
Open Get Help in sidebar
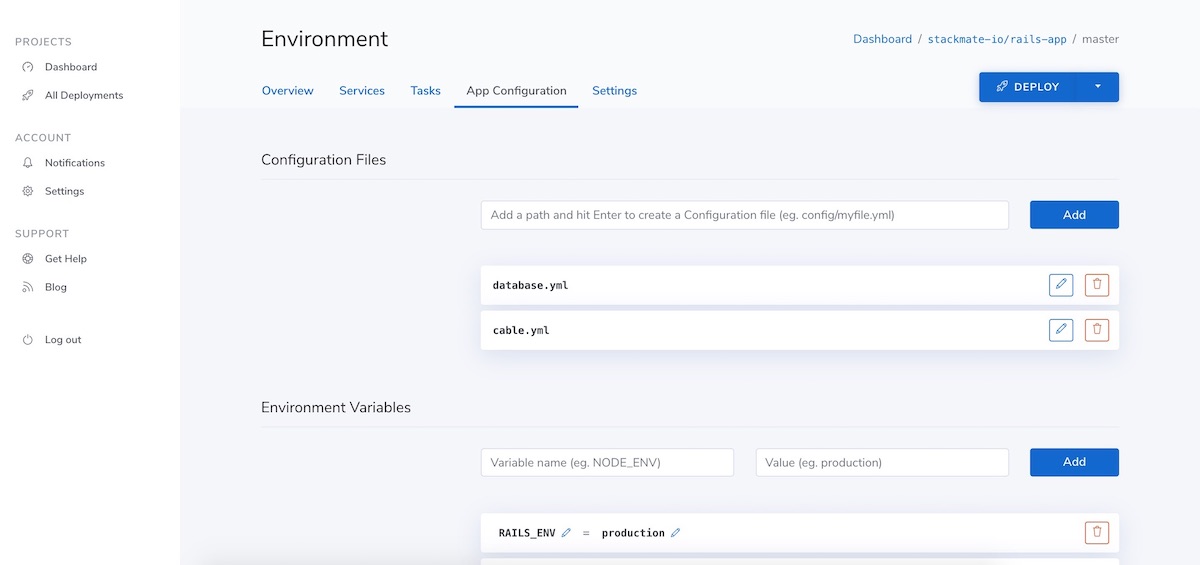pos(66,258)
